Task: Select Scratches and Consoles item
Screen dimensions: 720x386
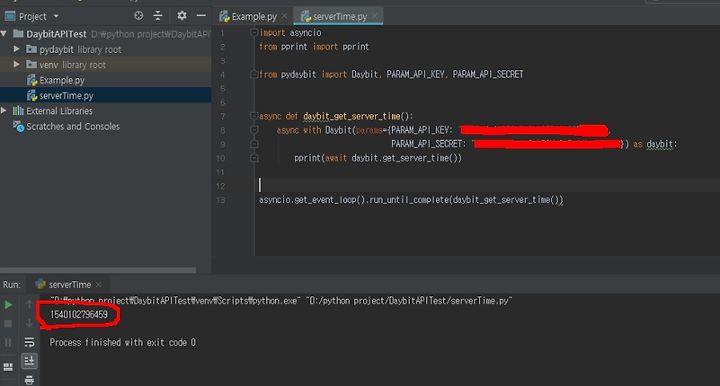Action: click(73, 126)
